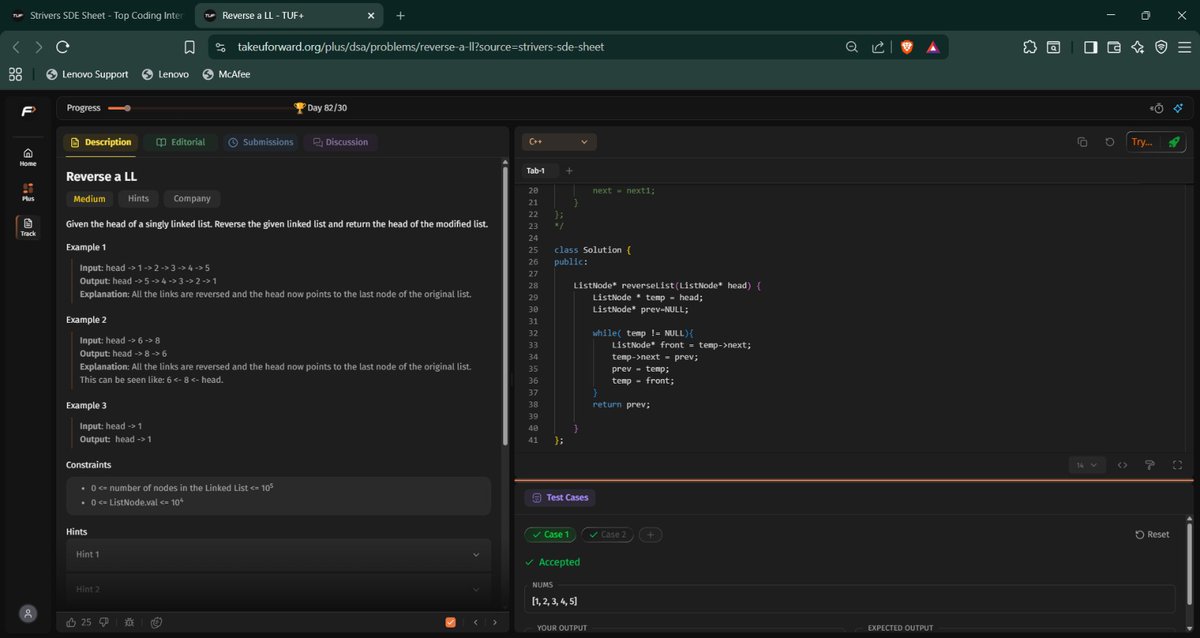This screenshot has width=1200, height=638.
Task: Select test Case 1
Action: coord(550,534)
